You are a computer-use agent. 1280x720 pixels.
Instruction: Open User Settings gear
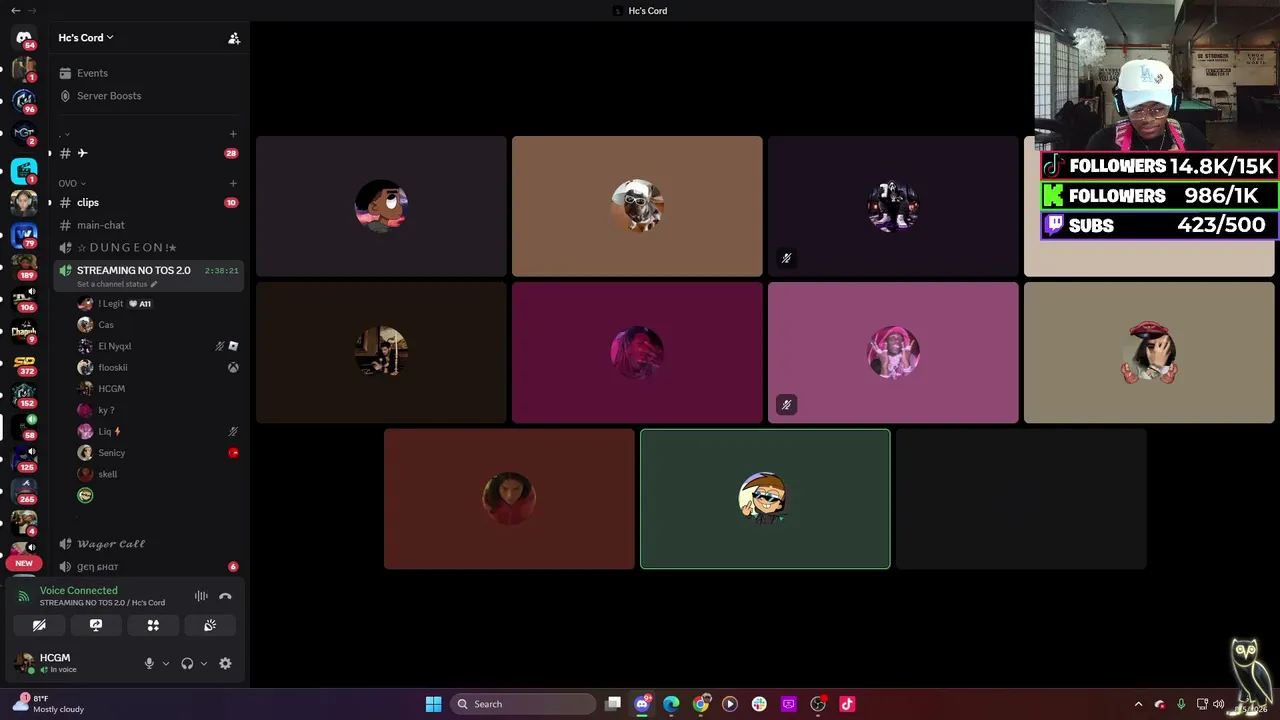(225, 663)
